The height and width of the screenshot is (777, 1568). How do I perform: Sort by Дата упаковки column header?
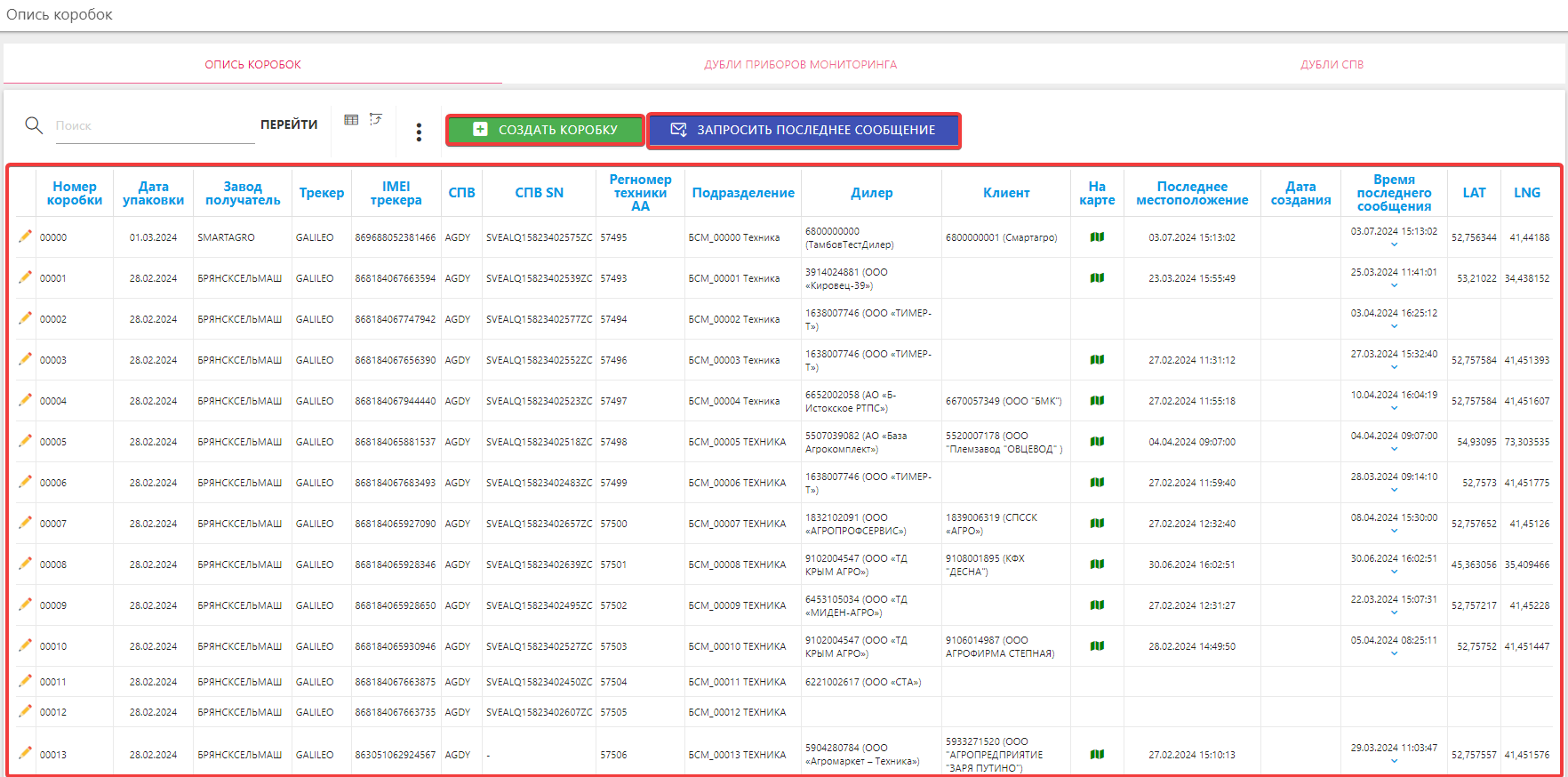[153, 193]
